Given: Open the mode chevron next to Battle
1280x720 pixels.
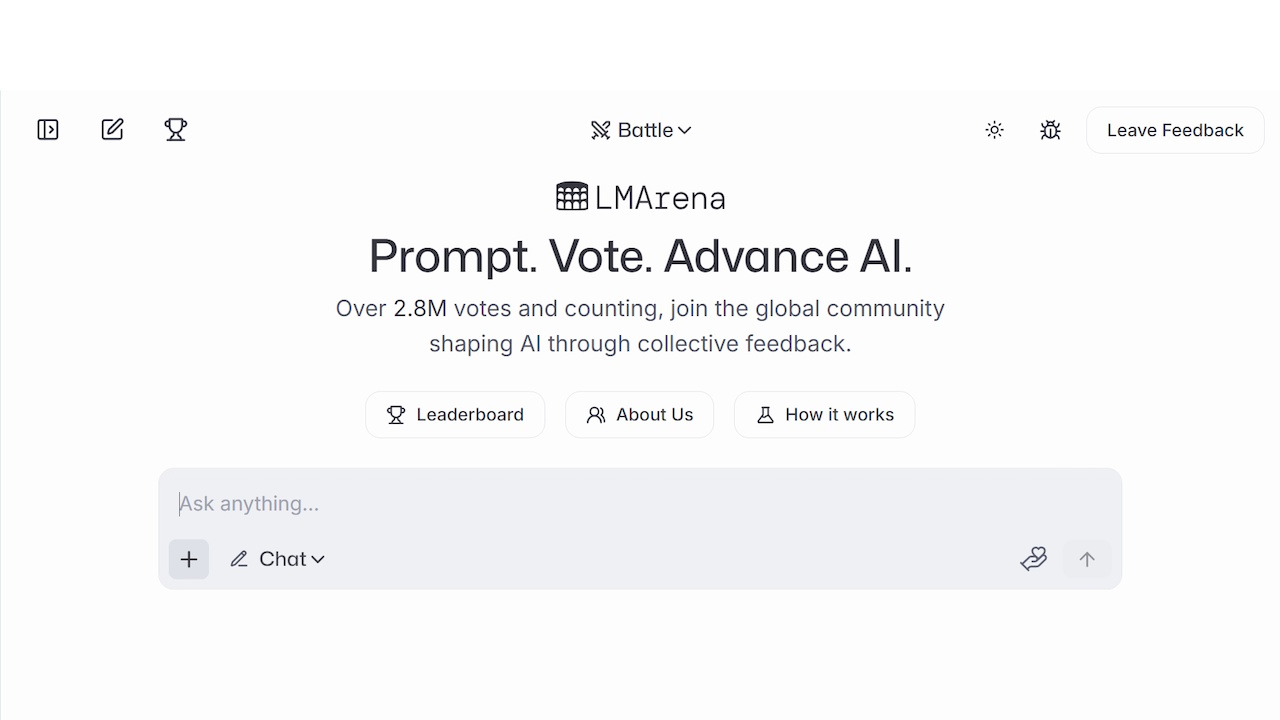Looking at the screenshot, I should pos(685,130).
